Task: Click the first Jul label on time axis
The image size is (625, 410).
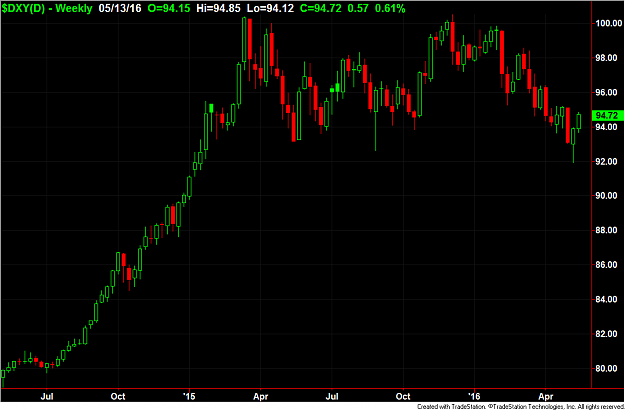Action: (47, 396)
